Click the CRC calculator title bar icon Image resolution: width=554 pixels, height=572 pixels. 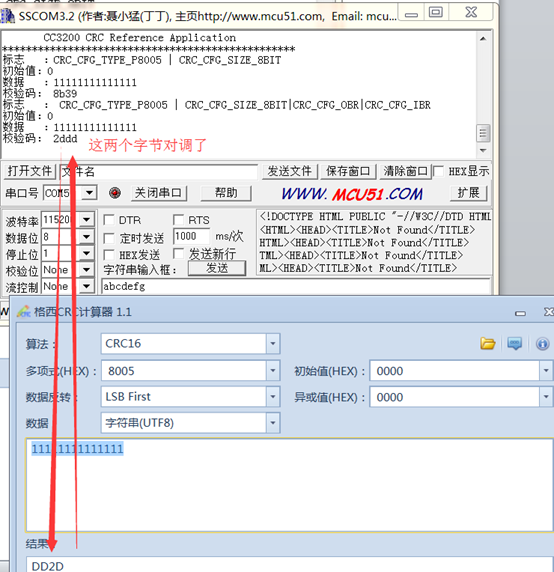[24, 312]
